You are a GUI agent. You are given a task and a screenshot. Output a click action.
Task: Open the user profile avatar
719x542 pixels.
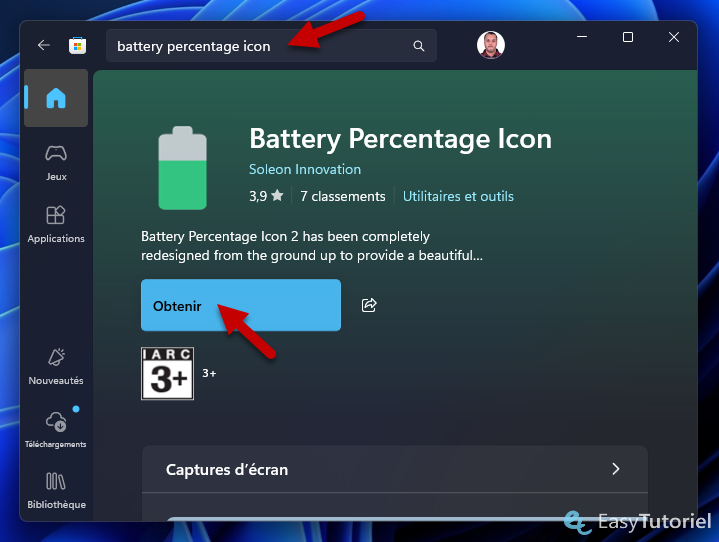point(491,45)
